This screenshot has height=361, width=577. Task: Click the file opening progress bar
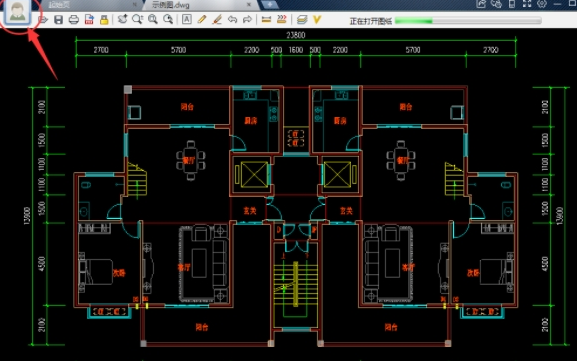click(x=468, y=21)
